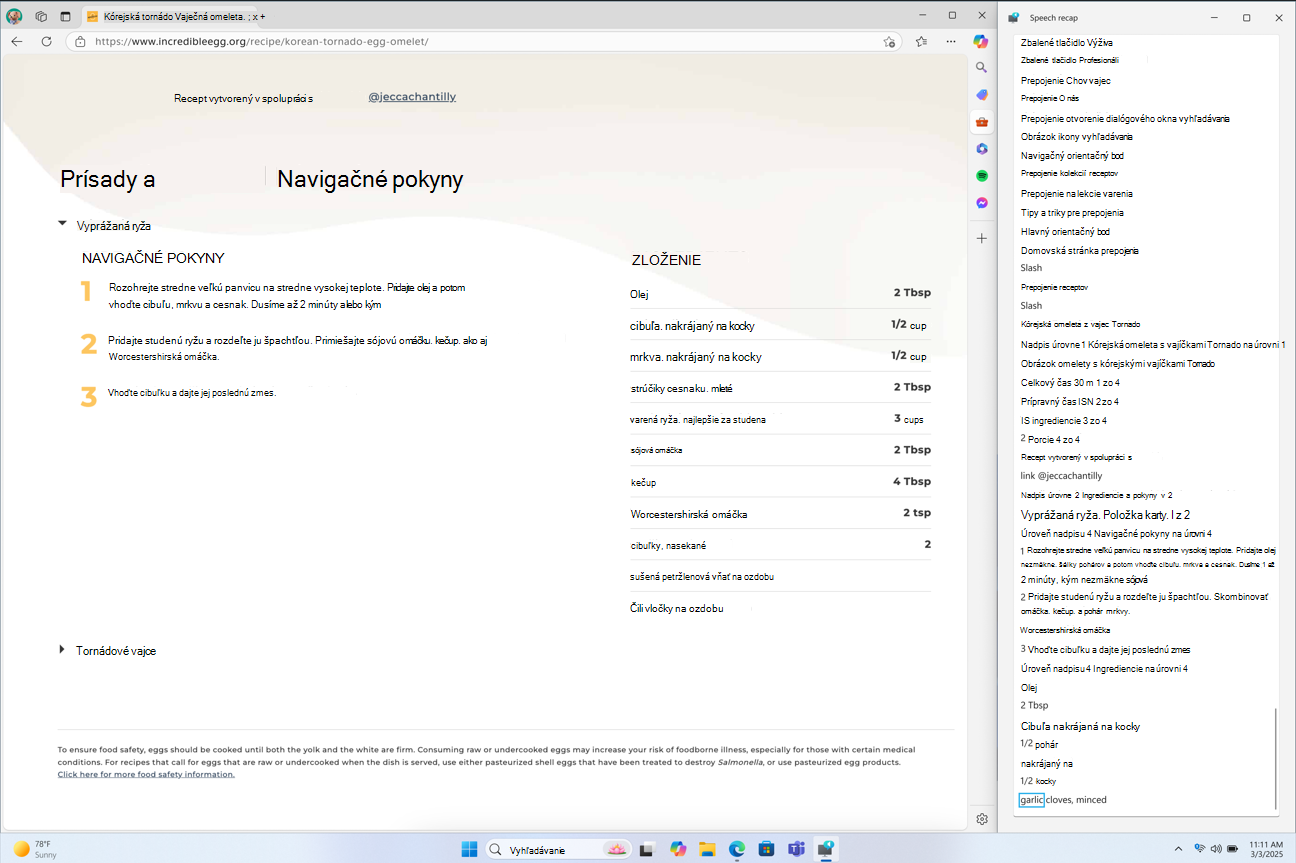Switch to Microsoft Edge on the taskbar

(x=737, y=849)
